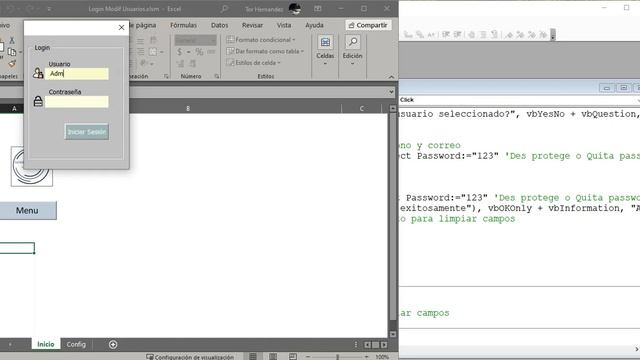Image resolution: width=640 pixels, height=360 pixels.
Task: Click the padlock icon beside Contraseña
Action: pyautogui.click(x=38, y=101)
